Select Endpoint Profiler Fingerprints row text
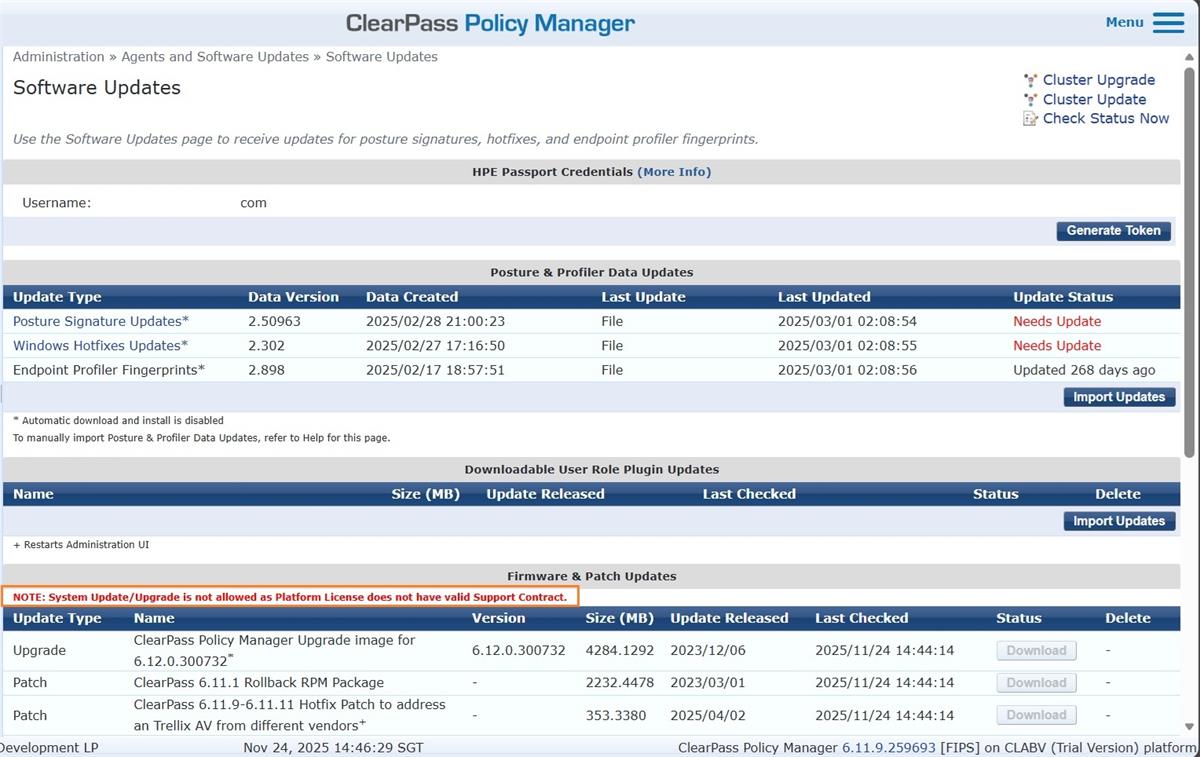Image resolution: width=1200 pixels, height=757 pixels. pos(109,370)
